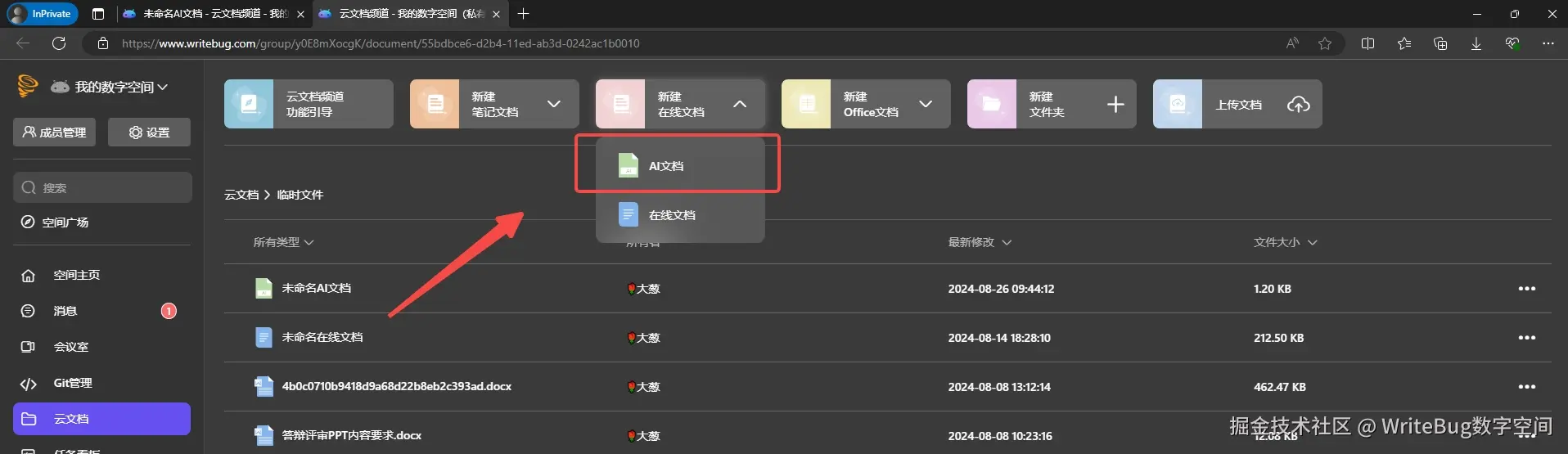The width and height of the screenshot is (1568, 454).
Task: Toggle browser split screen view
Action: pyautogui.click(x=1367, y=43)
